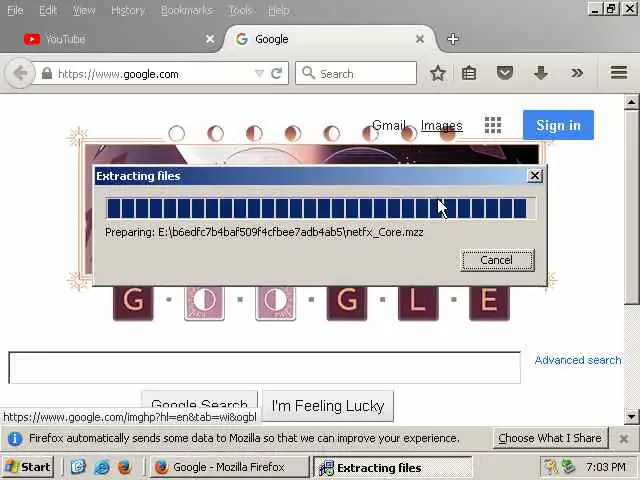Image resolution: width=640 pixels, height=480 pixels.
Task: Open the File menu
Action: [x=16, y=10]
